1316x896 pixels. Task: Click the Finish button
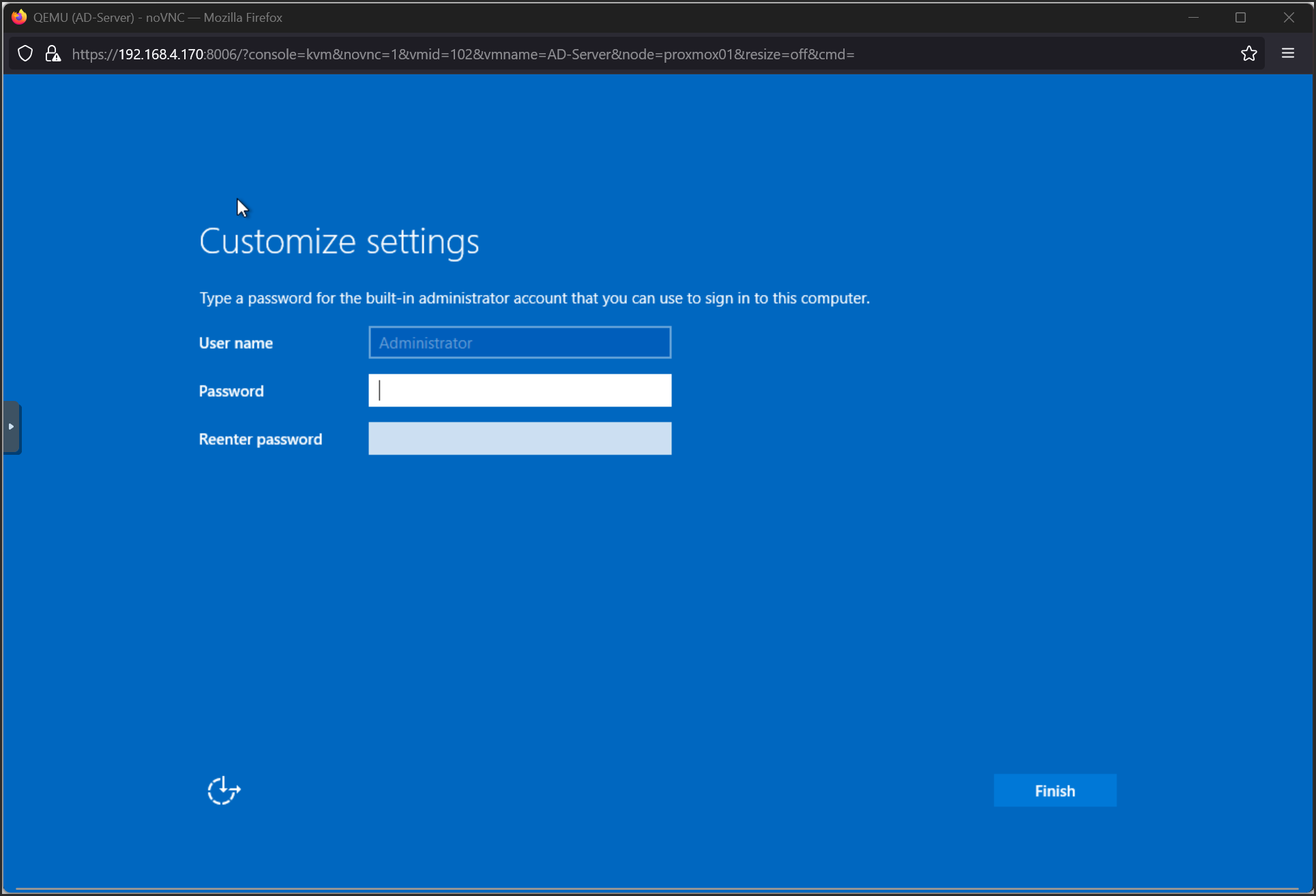tap(1054, 790)
